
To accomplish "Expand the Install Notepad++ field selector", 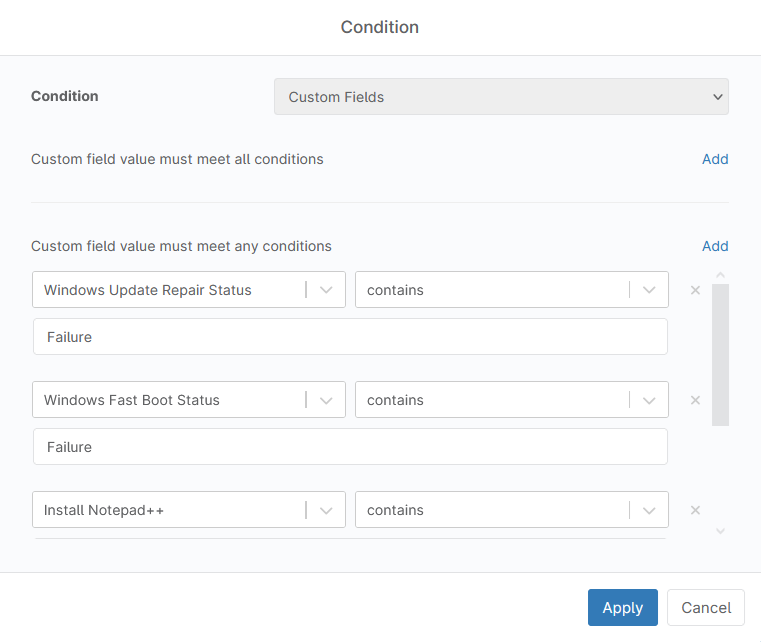I will click(326, 510).
